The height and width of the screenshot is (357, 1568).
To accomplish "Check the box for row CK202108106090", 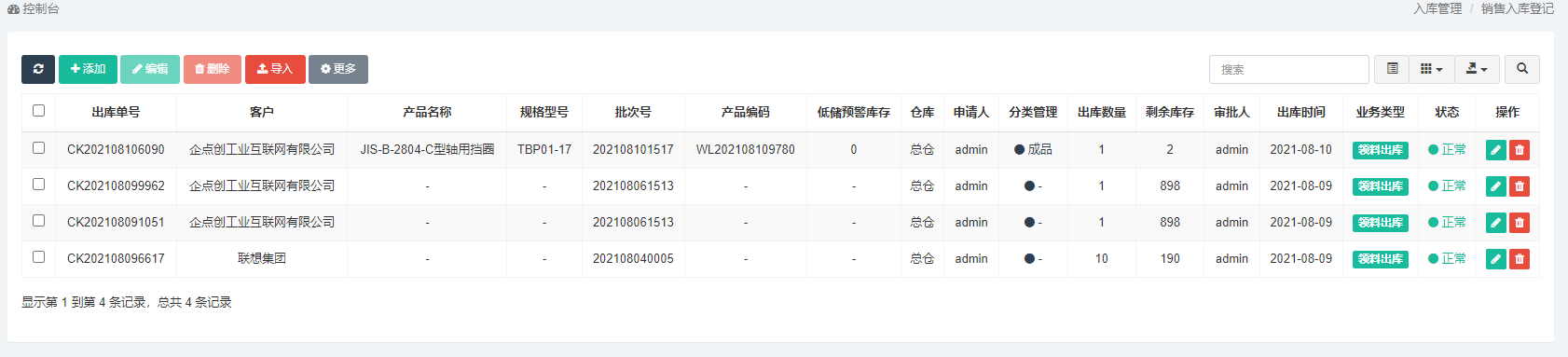I will click(x=38, y=148).
